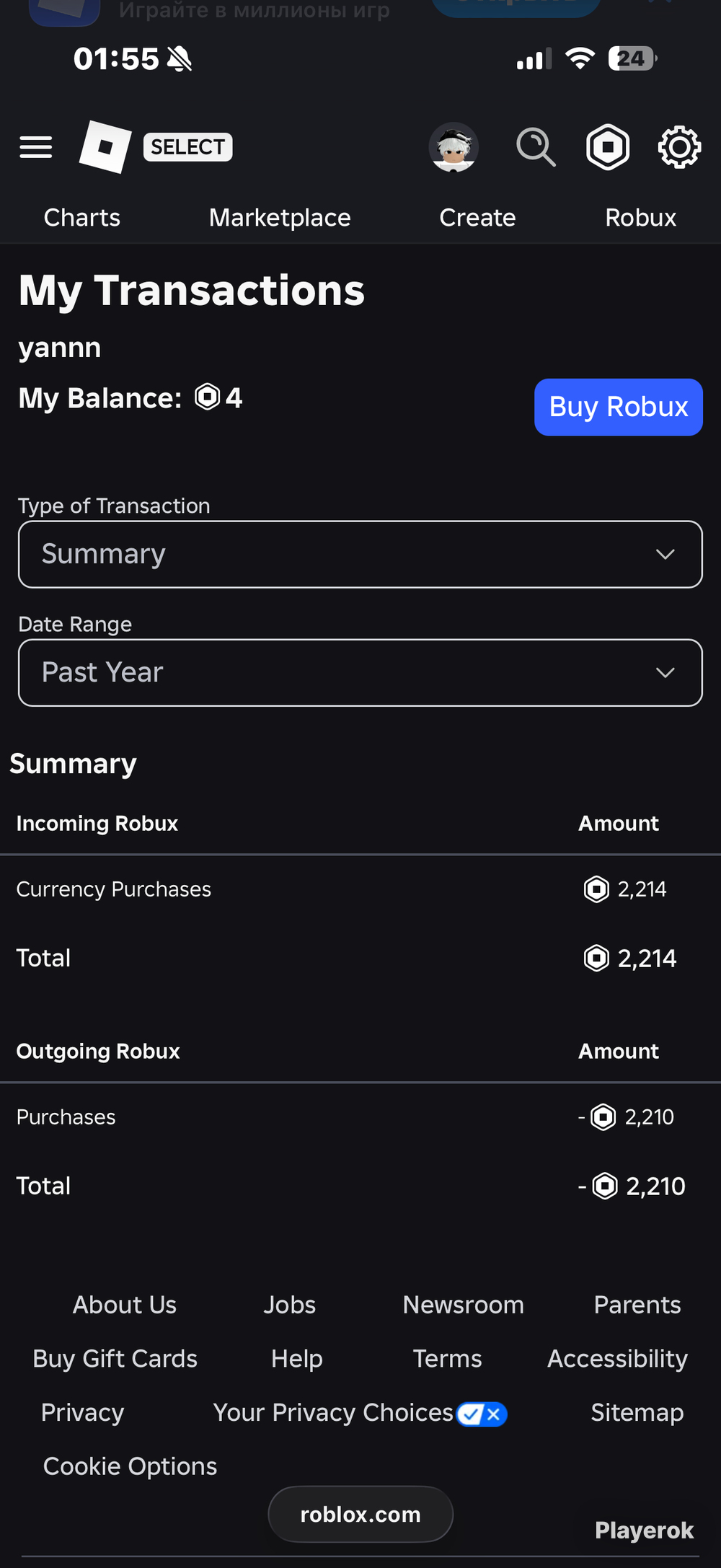This screenshot has height=1568, width=721.
Task: Open the Create tab
Action: (x=477, y=218)
